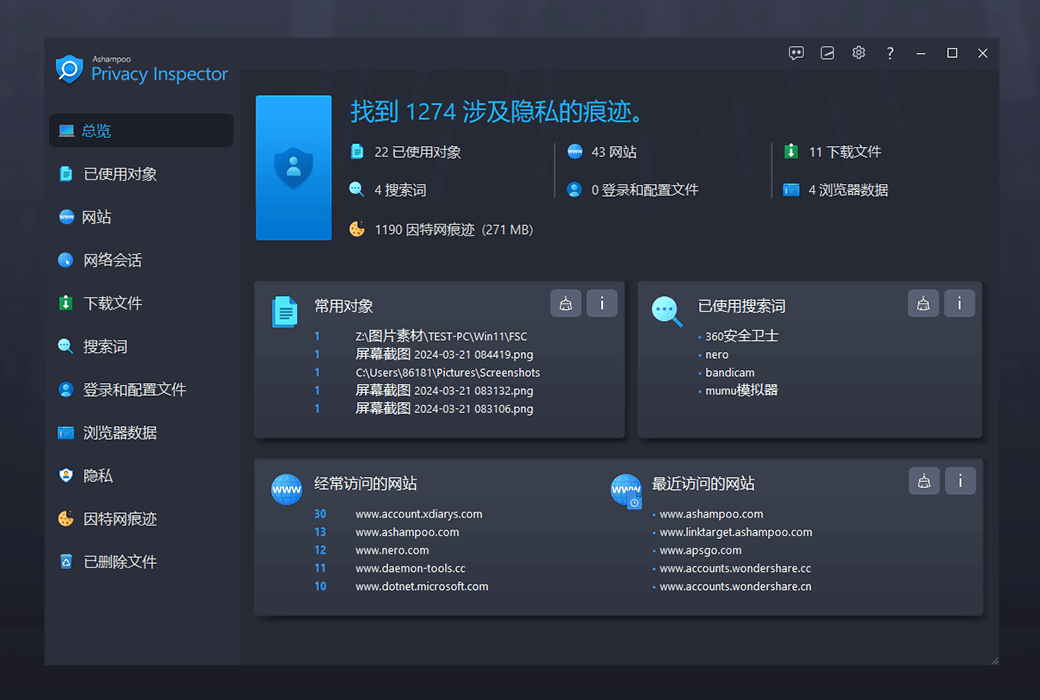1040x700 pixels.
Task: Click the 1190 因特网痕迹 (271 MB) summary
Action: (454, 230)
